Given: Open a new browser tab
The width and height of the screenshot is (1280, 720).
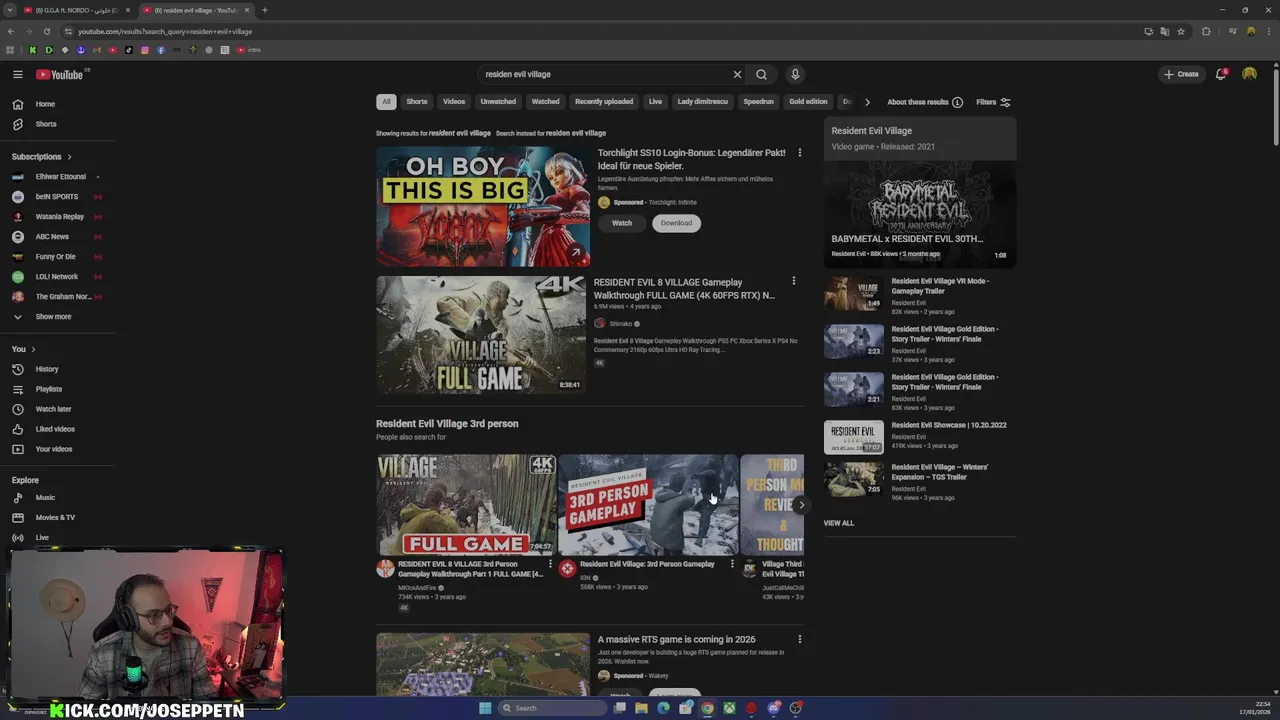Looking at the screenshot, I should click(264, 10).
